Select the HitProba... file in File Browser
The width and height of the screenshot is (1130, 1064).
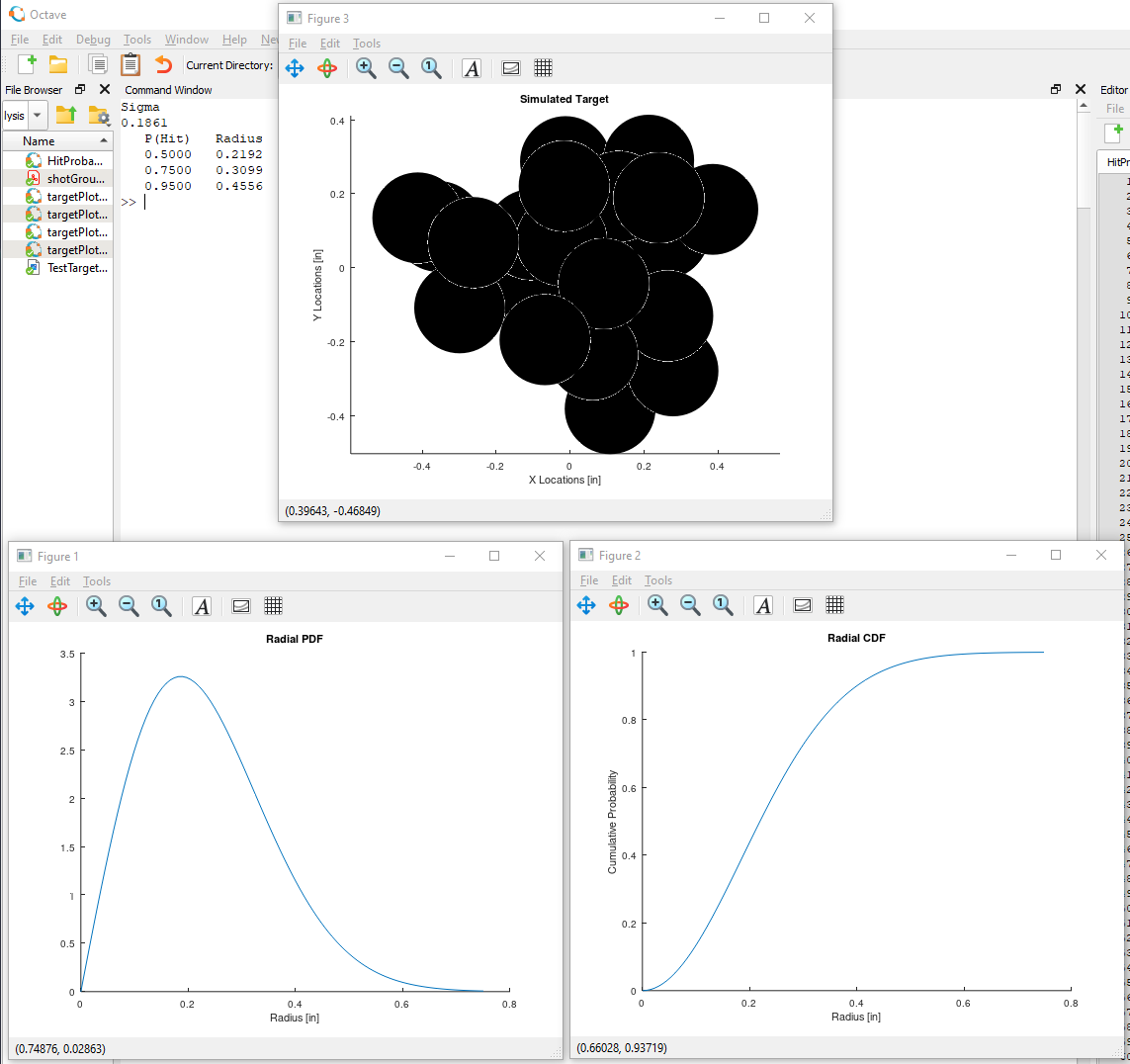(57, 161)
